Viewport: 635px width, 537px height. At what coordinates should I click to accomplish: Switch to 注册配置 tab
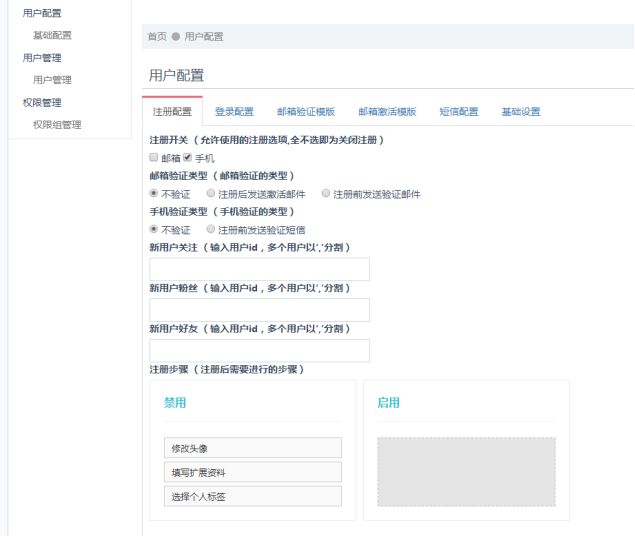pyautogui.click(x=172, y=111)
